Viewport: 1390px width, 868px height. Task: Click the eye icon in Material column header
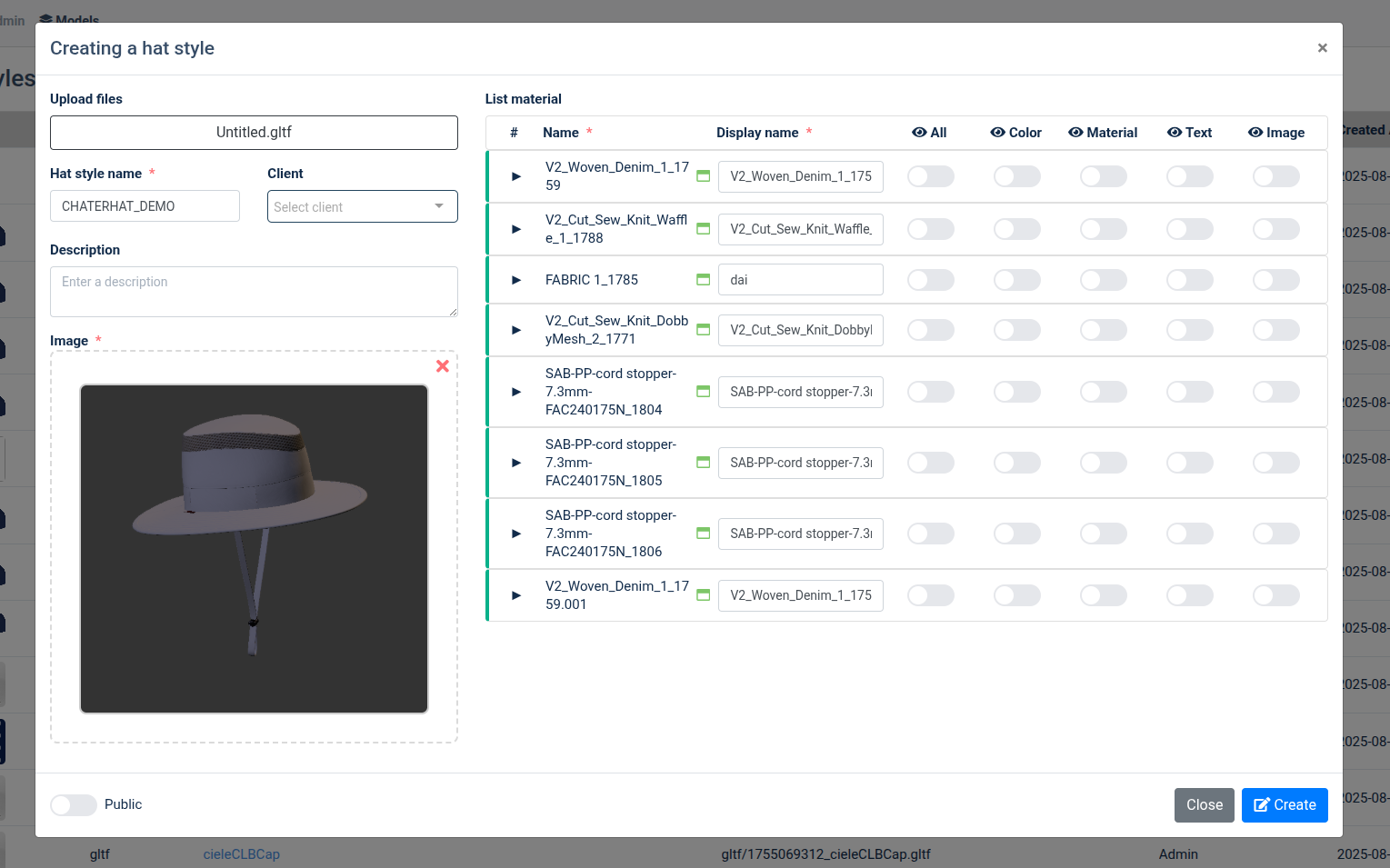pos(1075,133)
